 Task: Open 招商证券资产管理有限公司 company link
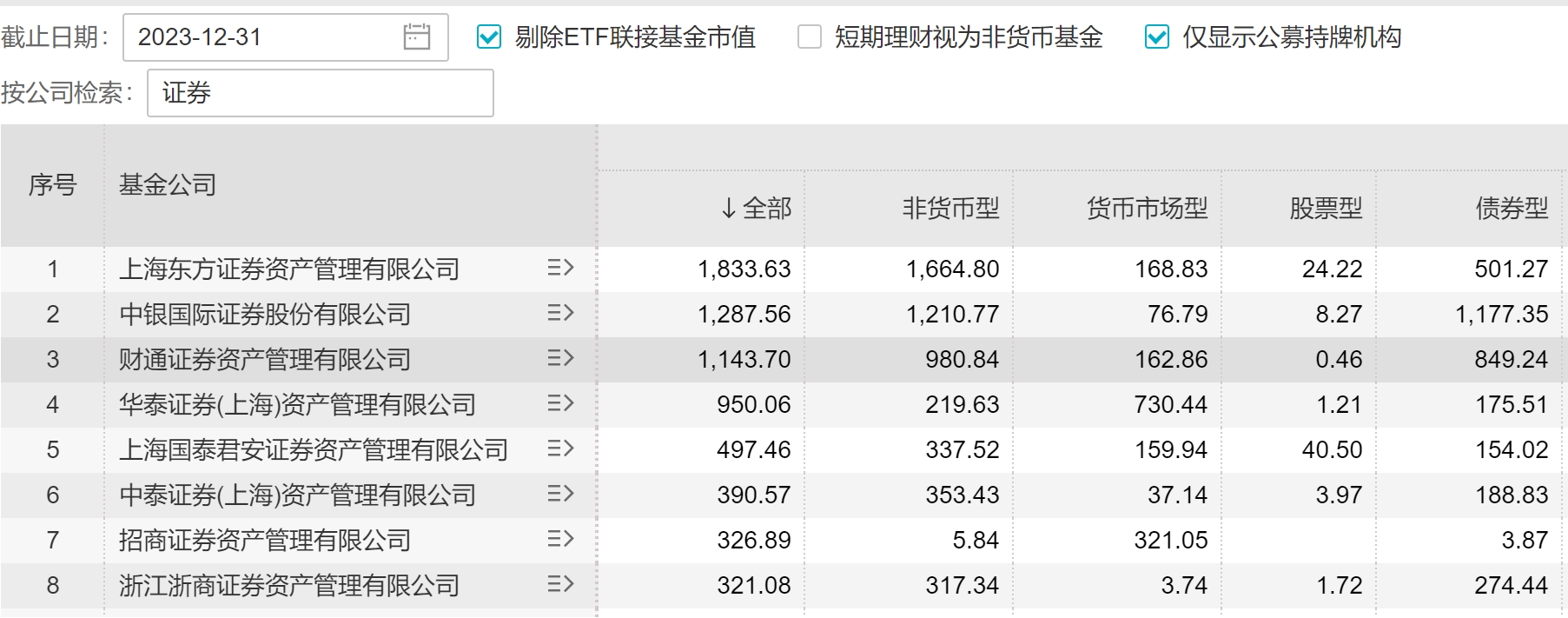(x=265, y=540)
